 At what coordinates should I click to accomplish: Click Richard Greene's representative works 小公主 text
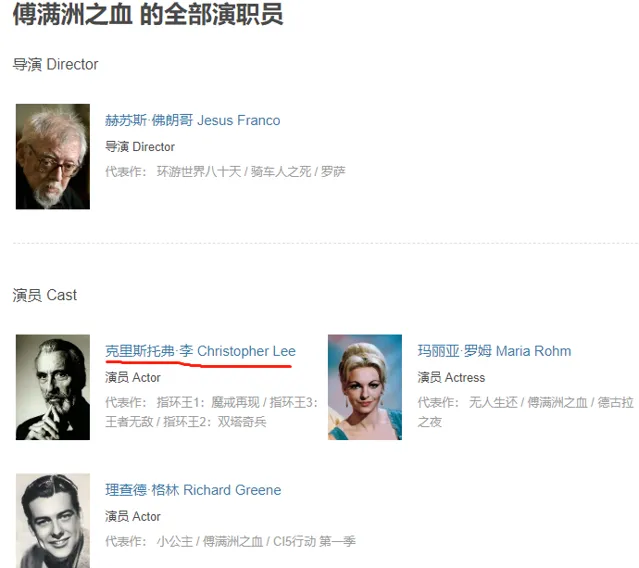click(x=174, y=542)
